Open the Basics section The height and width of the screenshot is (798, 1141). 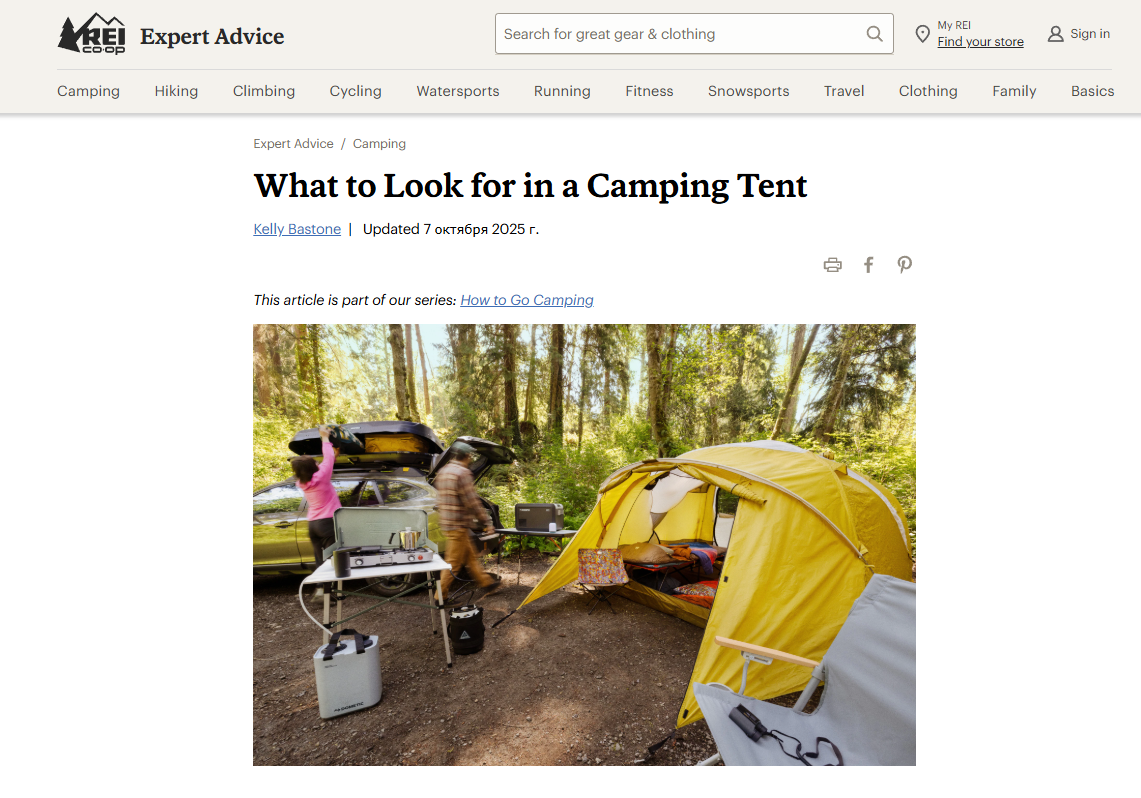pos(1092,91)
